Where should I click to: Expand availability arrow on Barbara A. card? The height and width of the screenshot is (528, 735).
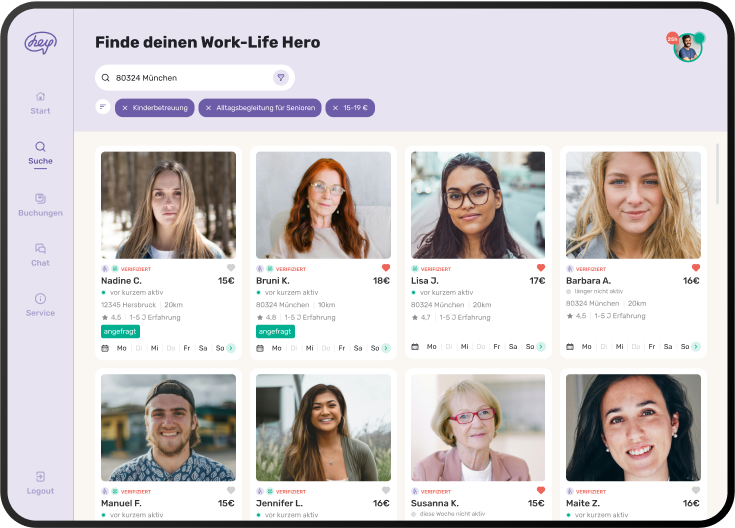[696, 347]
